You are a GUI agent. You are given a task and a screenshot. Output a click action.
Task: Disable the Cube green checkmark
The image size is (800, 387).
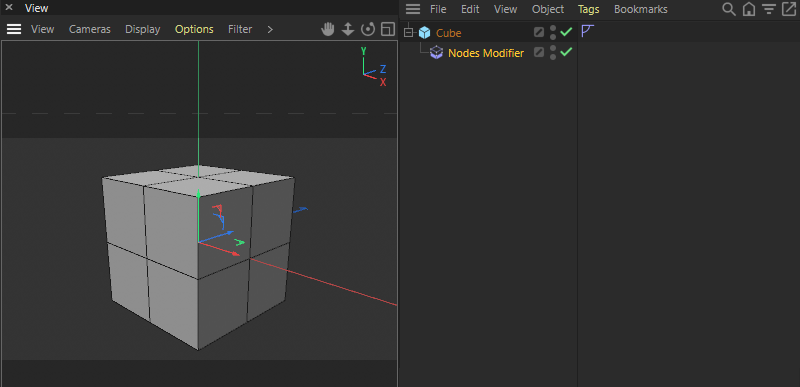(566, 32)
